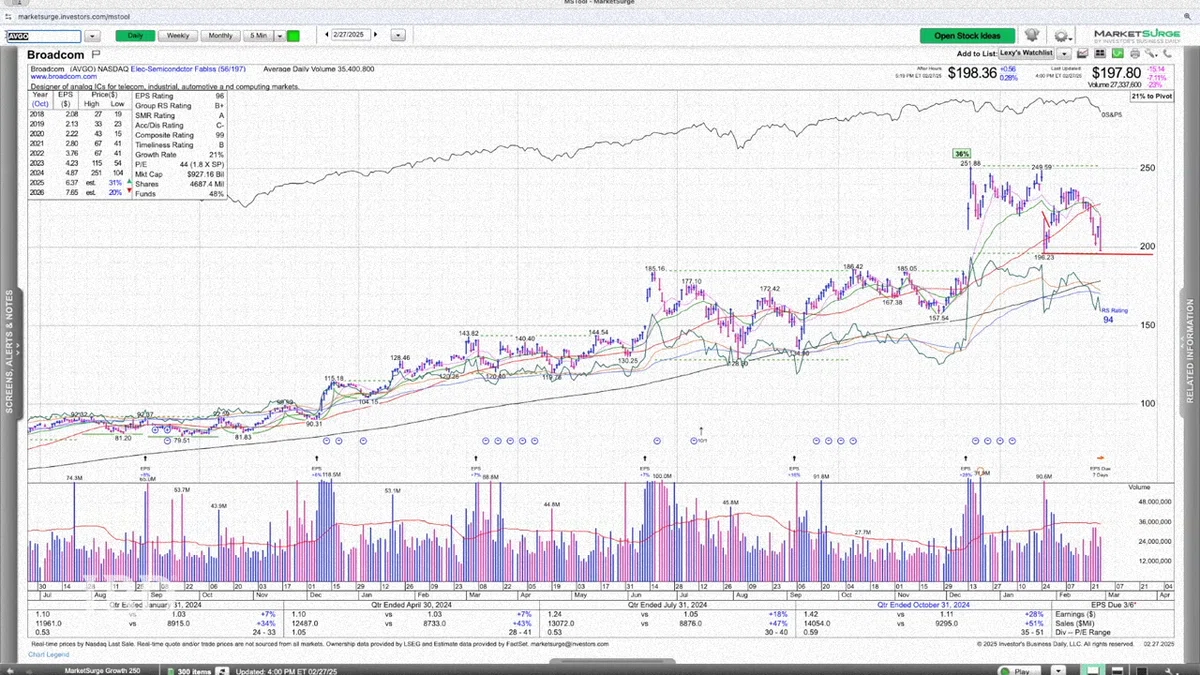The height and width of the screenshot is (675, 1200).
Task: Click the RS Rating 94 label
Action: click(x=1115, y=315)
